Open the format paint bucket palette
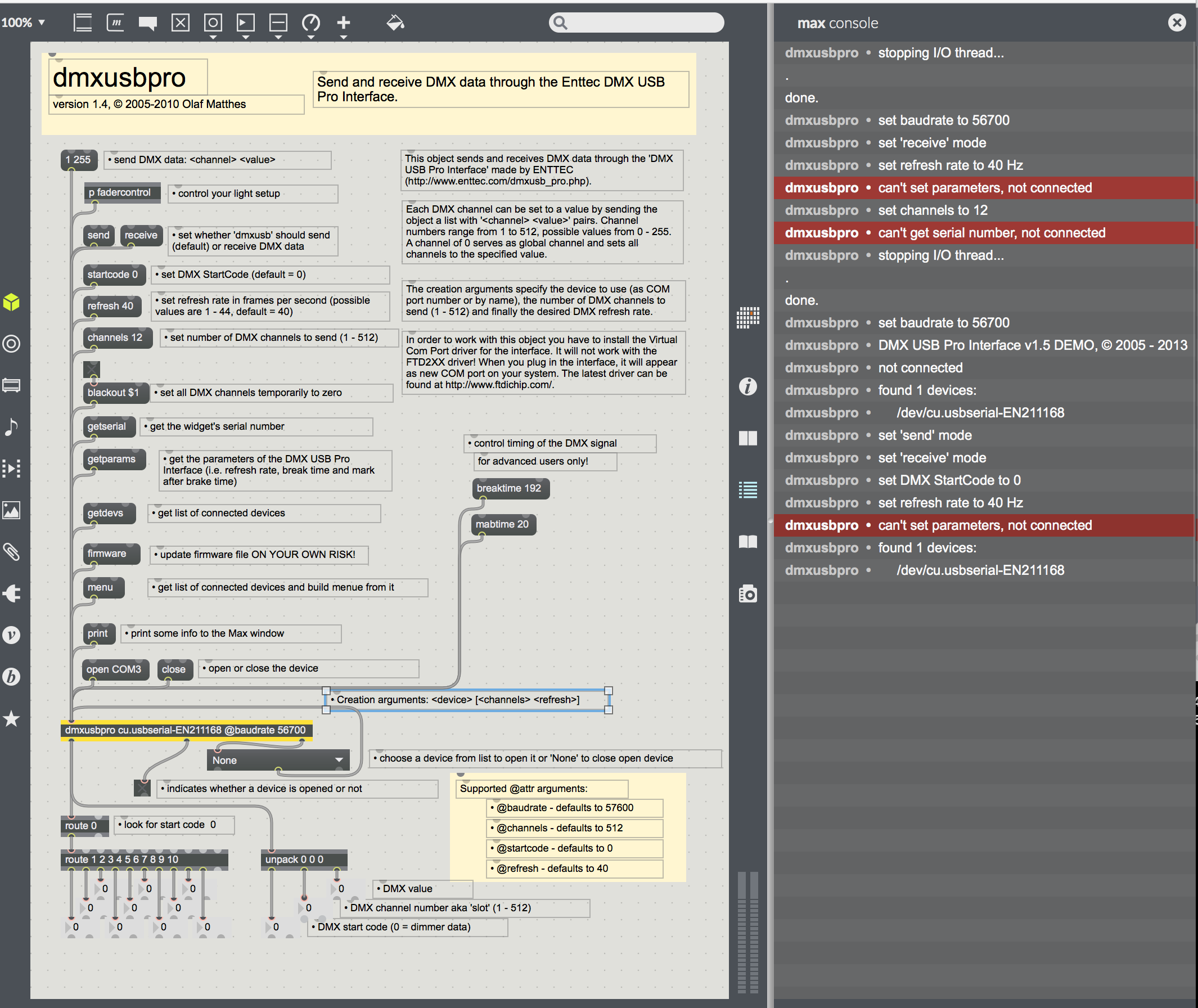The height and width of the screenshot is (1008, 1198). [395, 23]
